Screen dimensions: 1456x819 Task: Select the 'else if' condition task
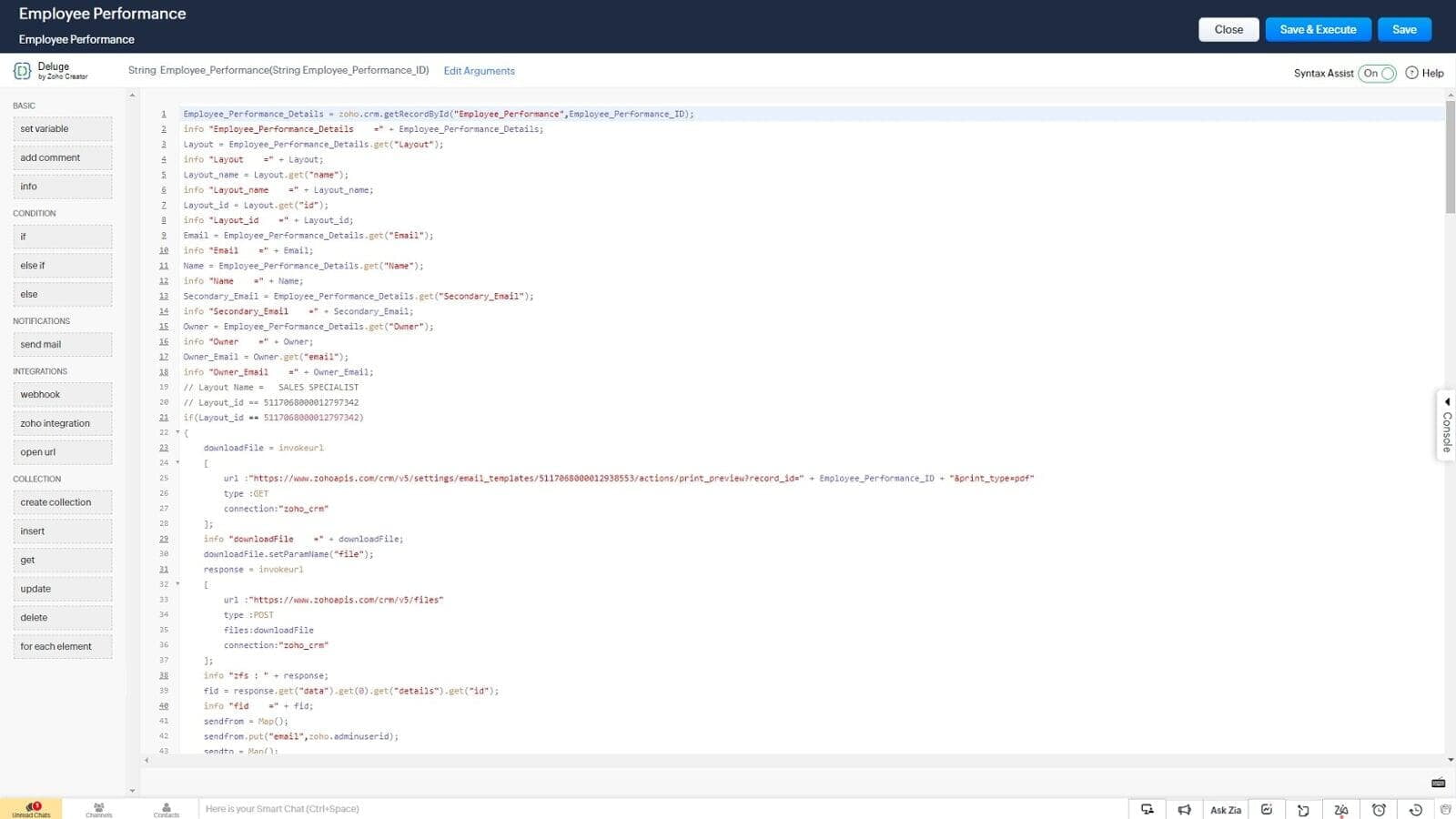(x=63, y=266)
